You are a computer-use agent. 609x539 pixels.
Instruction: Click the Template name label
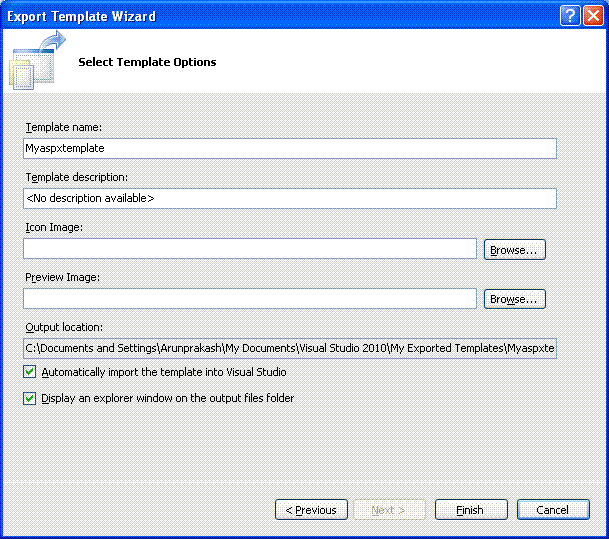(64, 127)
